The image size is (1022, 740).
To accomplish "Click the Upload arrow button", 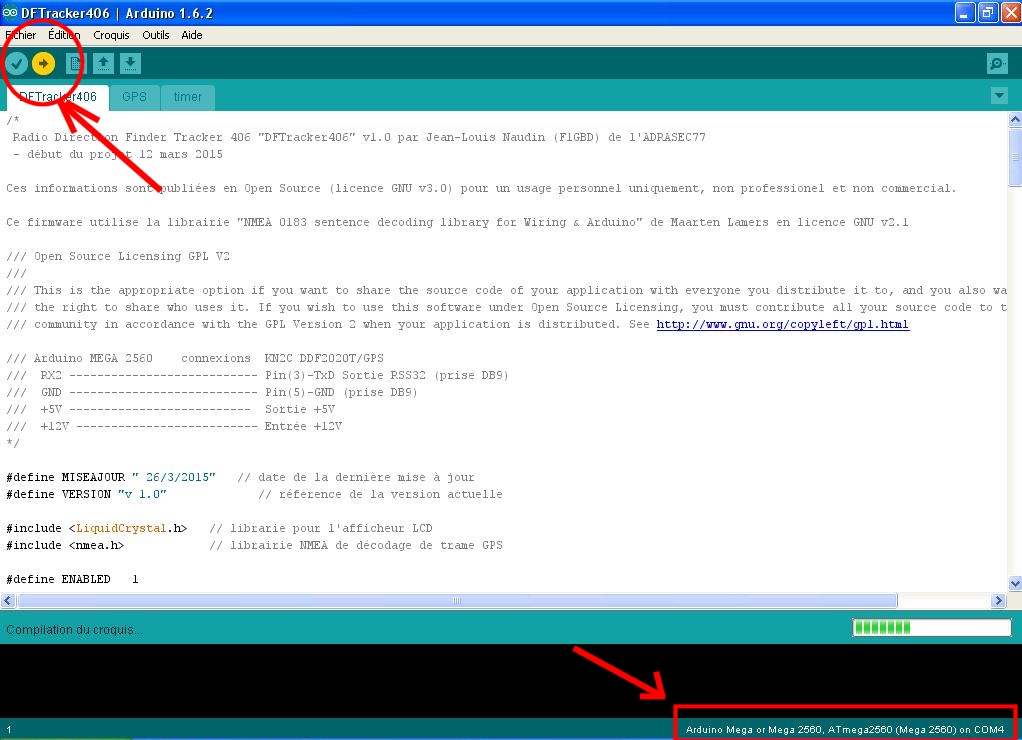I will 44,63.
